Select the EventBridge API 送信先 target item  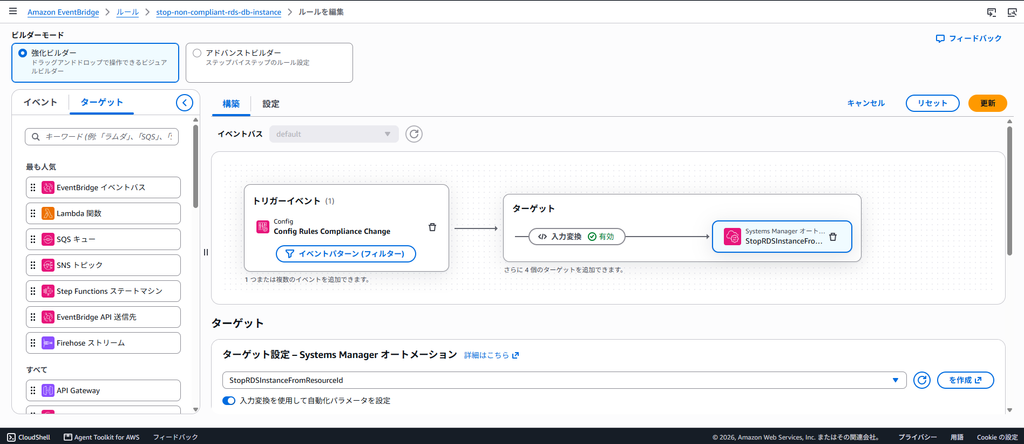(x=104, y=317)
